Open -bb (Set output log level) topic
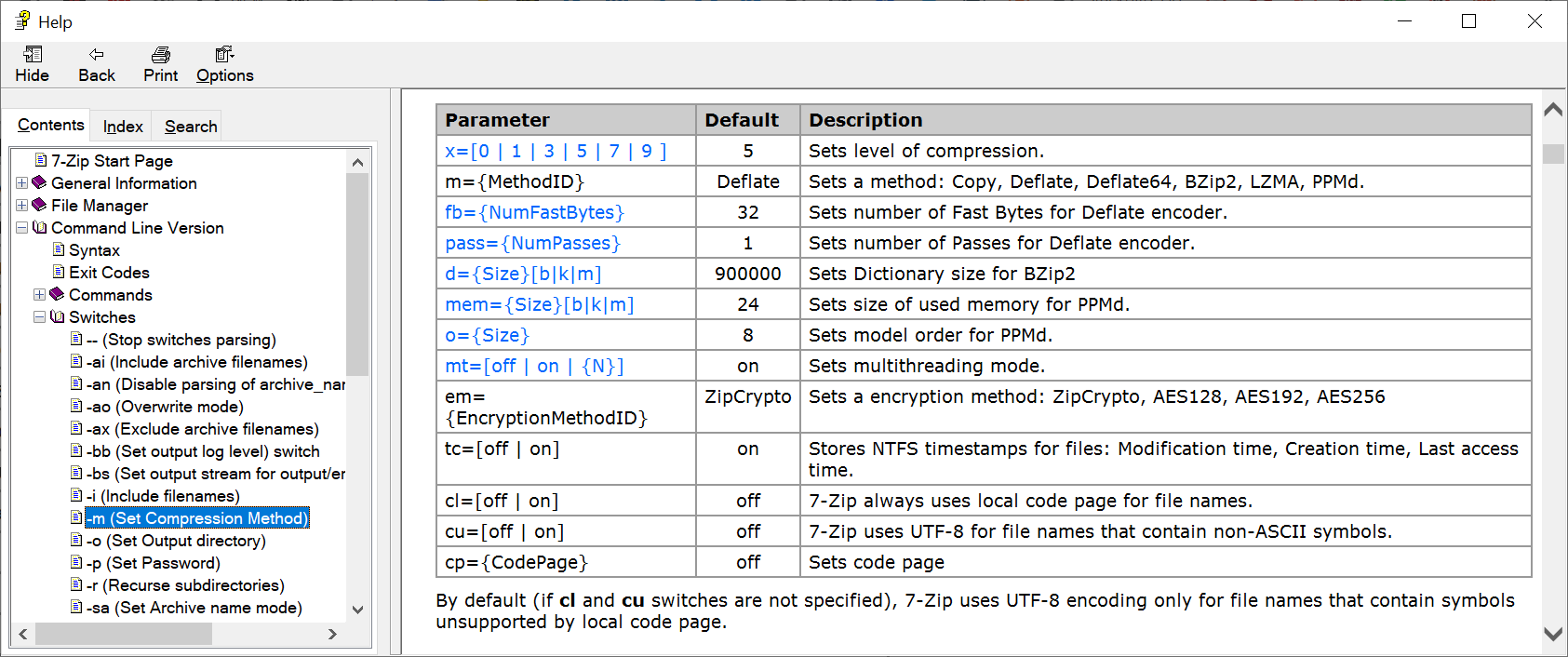1568x657 pixels. 203,451
